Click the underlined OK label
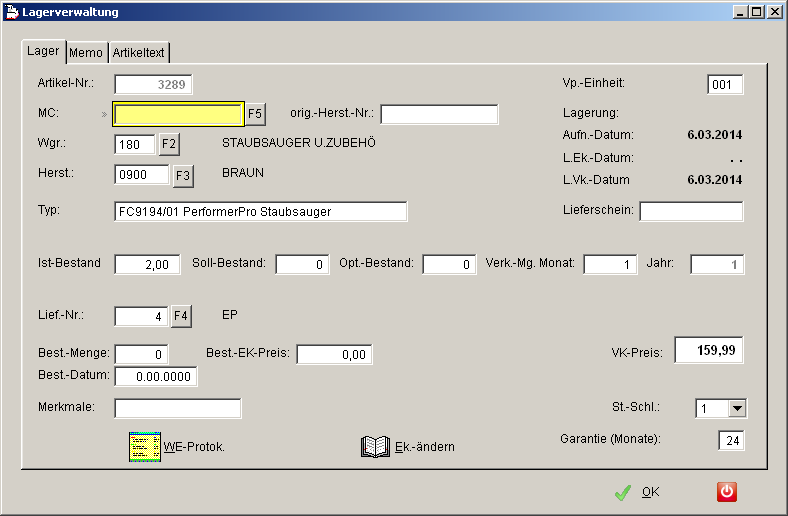Screen dimensions: 788x516 click(x=650, y=492)
